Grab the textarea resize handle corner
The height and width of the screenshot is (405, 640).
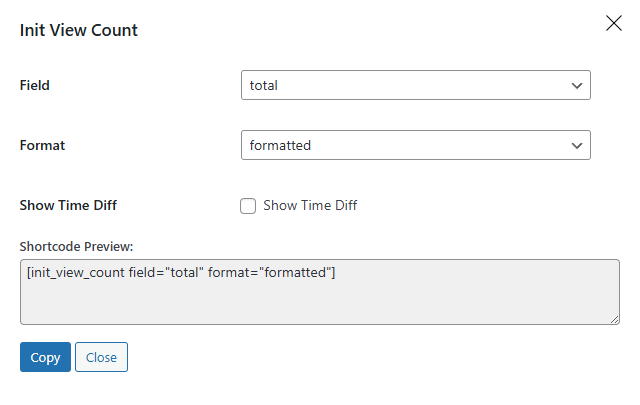coord(615,320)
